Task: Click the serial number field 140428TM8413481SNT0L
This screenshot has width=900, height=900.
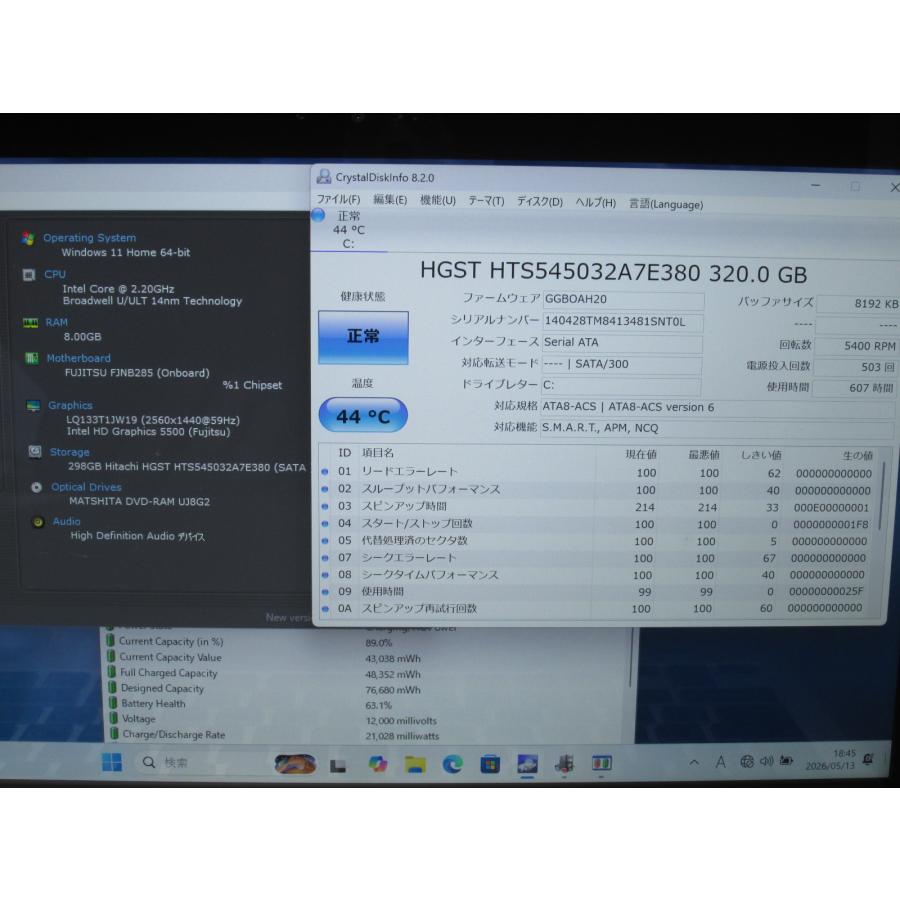Action: coord(623,321)
